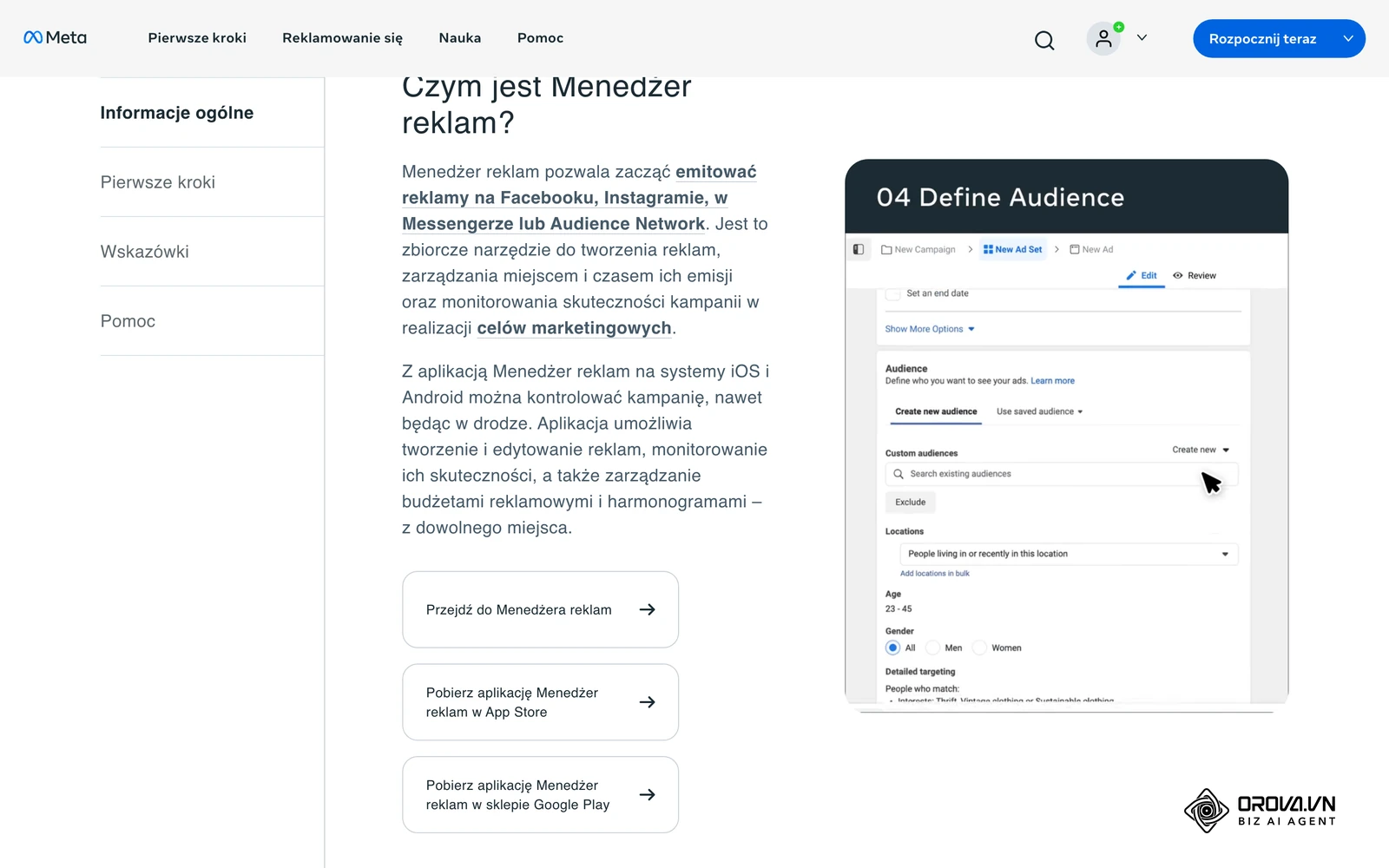This screenshot has height=868, width=1389.
Task: Click Przejdź do Menedżera reklam button
Action: [x=540, y=609]
